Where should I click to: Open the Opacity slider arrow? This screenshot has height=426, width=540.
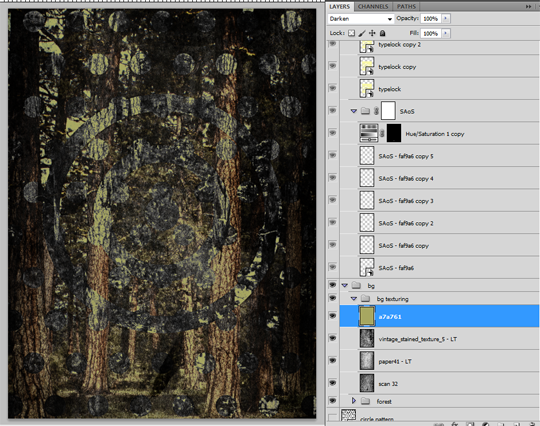coord(446,18)
